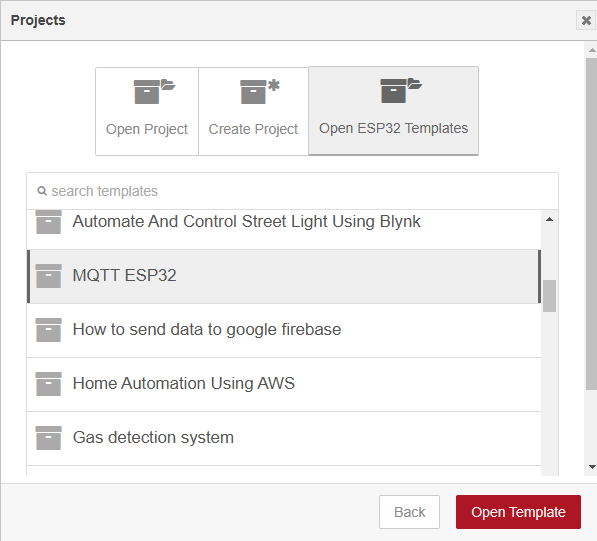Click the archive icon beside MQTT ESP32

[x=48, y=276]
